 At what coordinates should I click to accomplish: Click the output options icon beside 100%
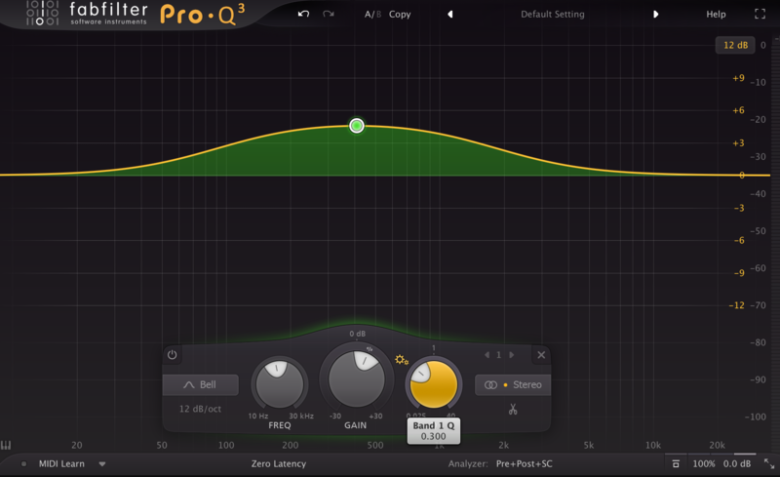coord(675,464)
